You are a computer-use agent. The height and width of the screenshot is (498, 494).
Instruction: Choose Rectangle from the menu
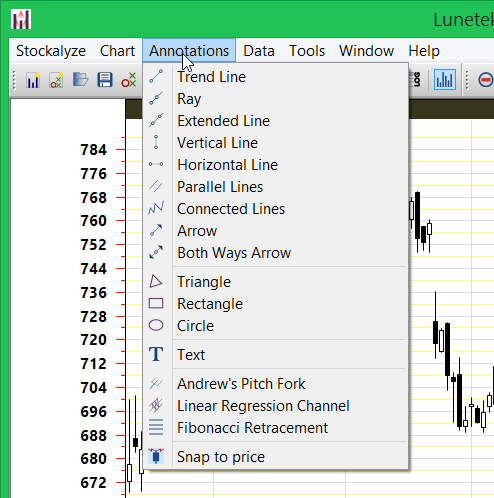[x=275, y=304]
